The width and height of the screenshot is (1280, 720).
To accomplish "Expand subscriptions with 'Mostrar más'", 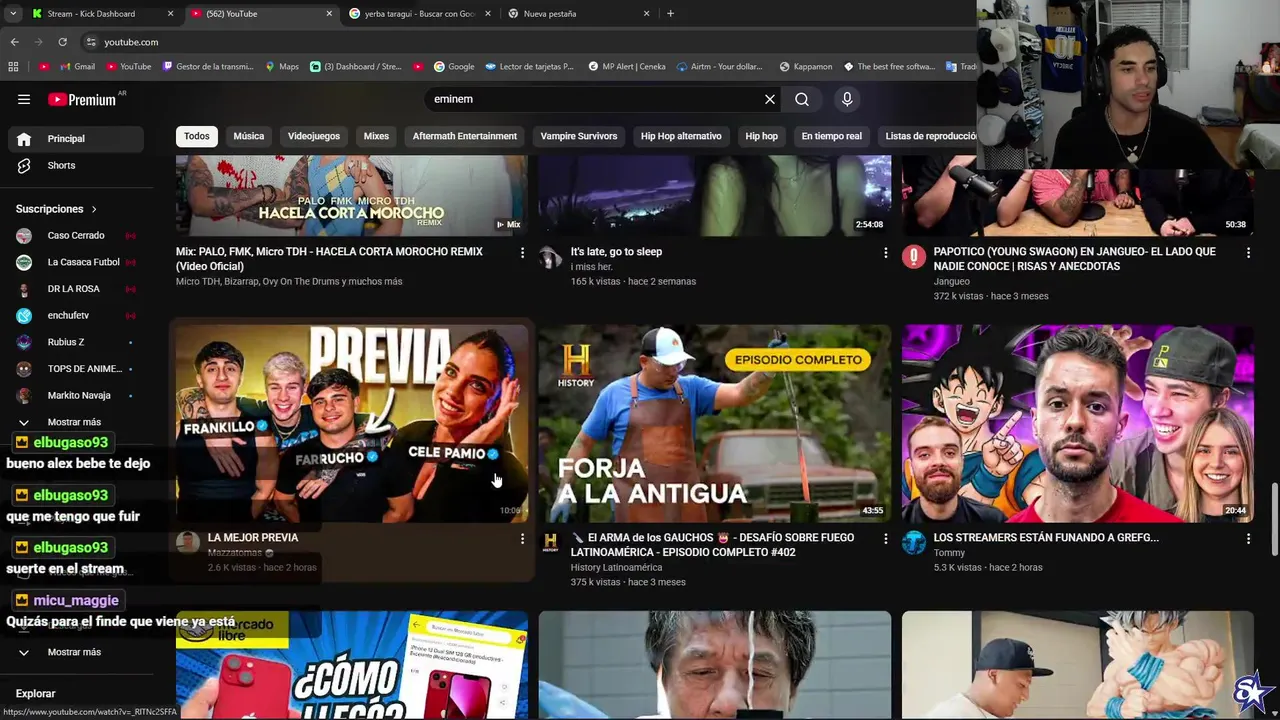I will point(74,422).
